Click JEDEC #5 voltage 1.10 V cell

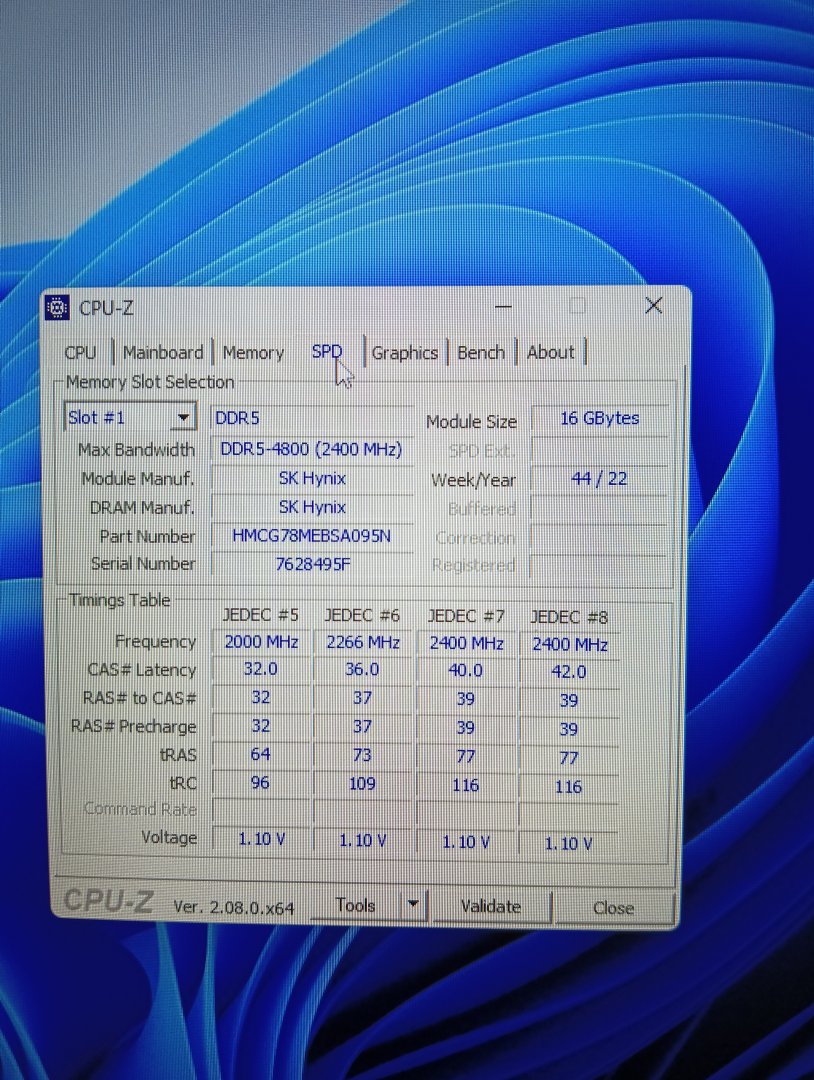coord(261,839)
